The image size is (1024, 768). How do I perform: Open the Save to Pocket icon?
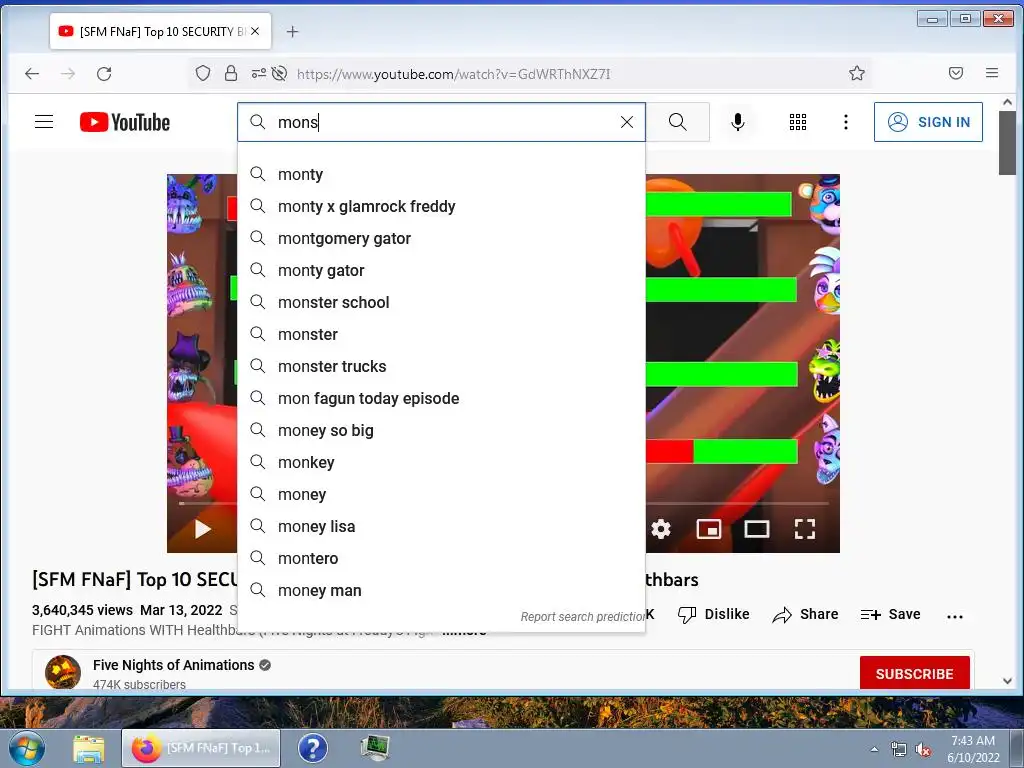[x=956, y=73]
